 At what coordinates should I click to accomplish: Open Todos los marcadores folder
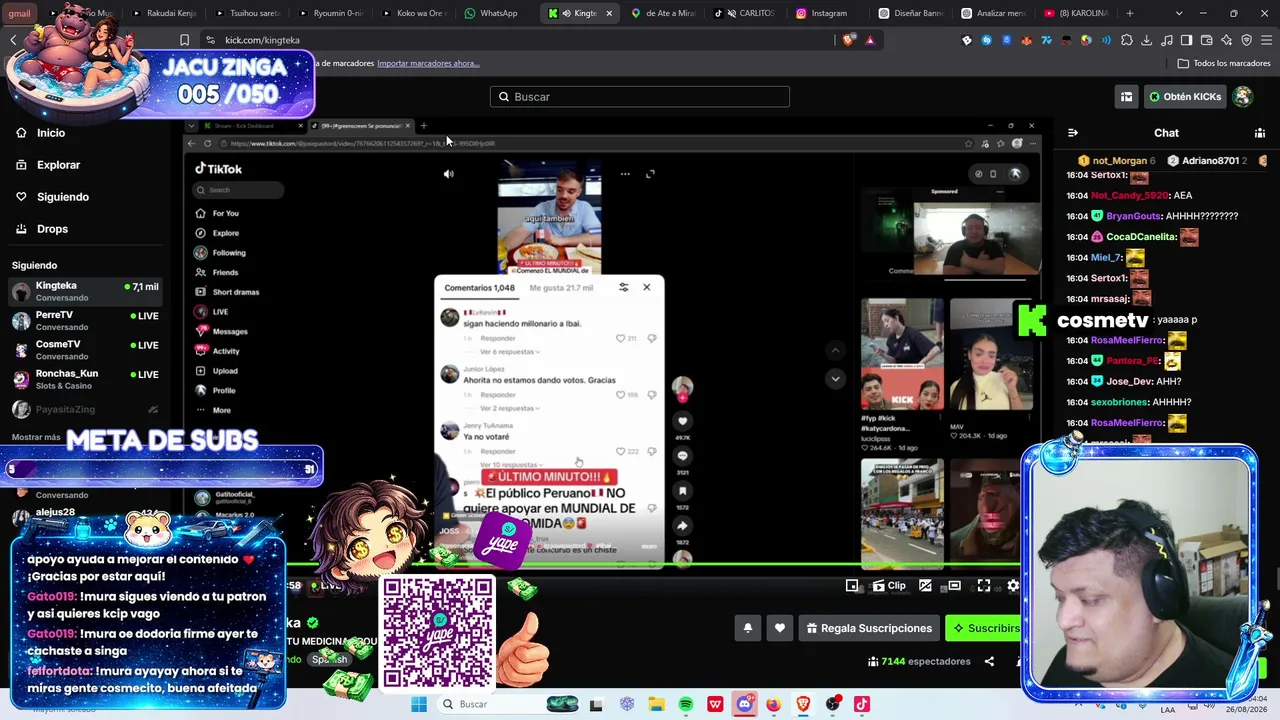pyautogui.click(x=1224, y=63)
